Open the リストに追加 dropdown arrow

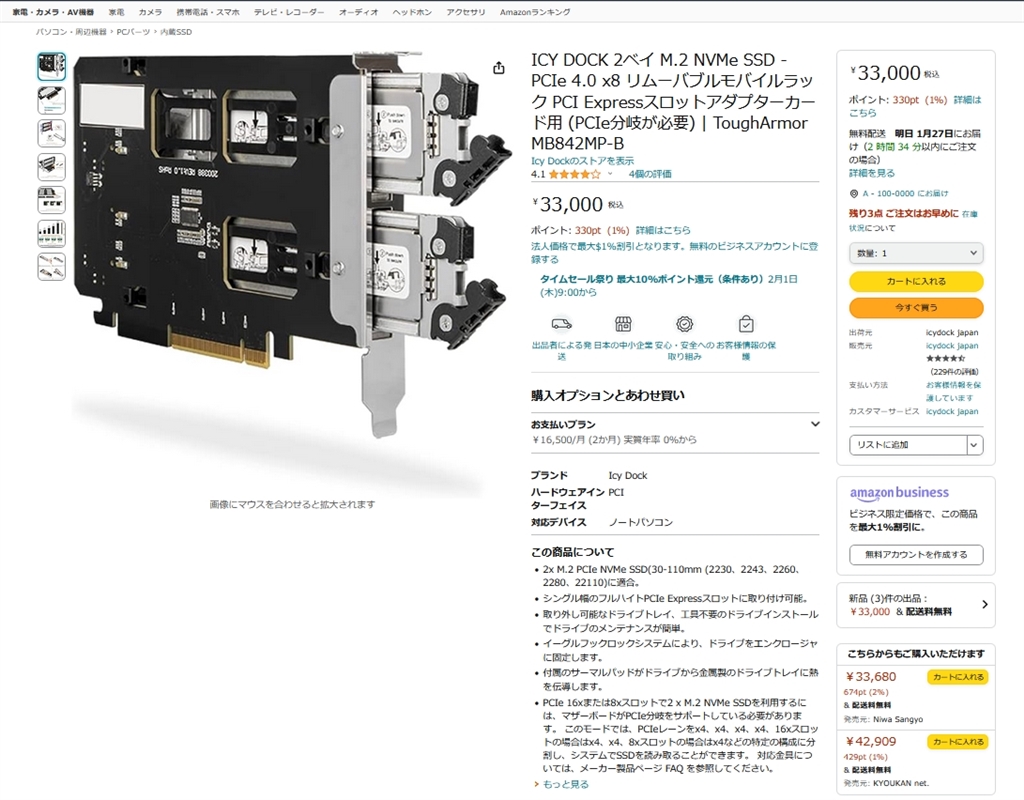pyautogui.click(x=974, y=445)
